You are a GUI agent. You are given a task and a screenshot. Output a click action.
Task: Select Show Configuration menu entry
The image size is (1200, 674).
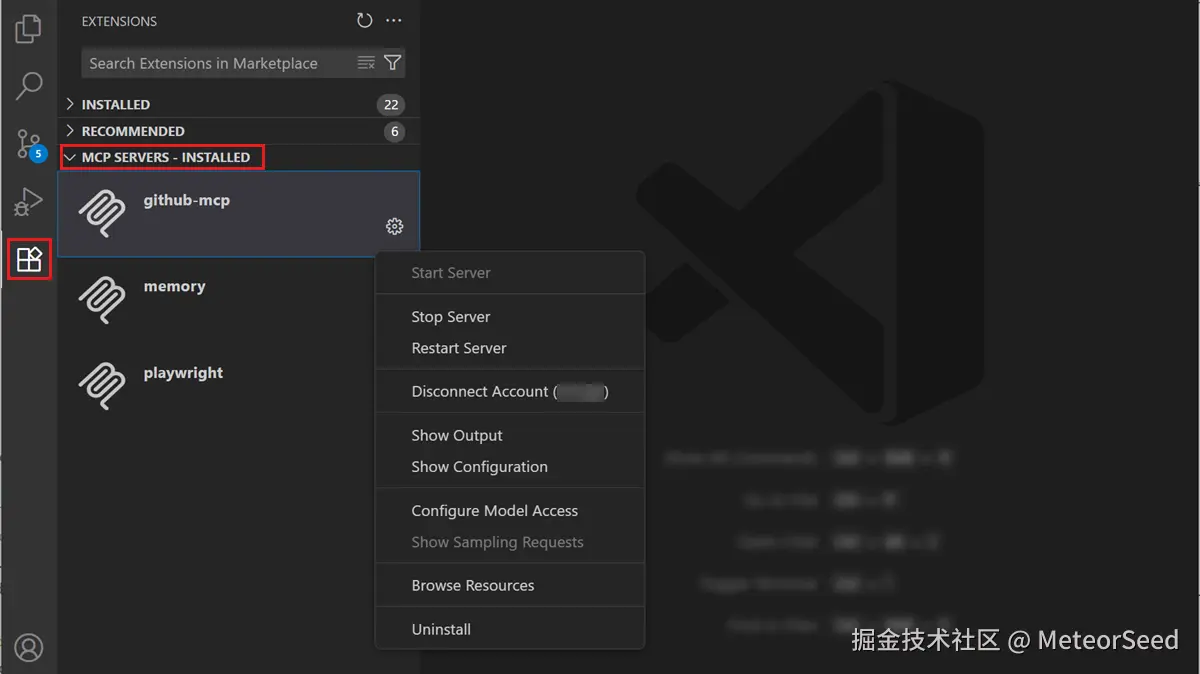coord(510,467)
